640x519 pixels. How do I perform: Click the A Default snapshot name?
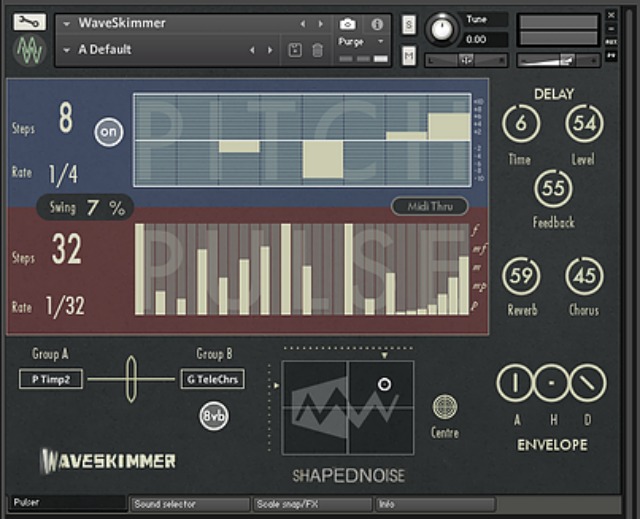pos(105,49)
